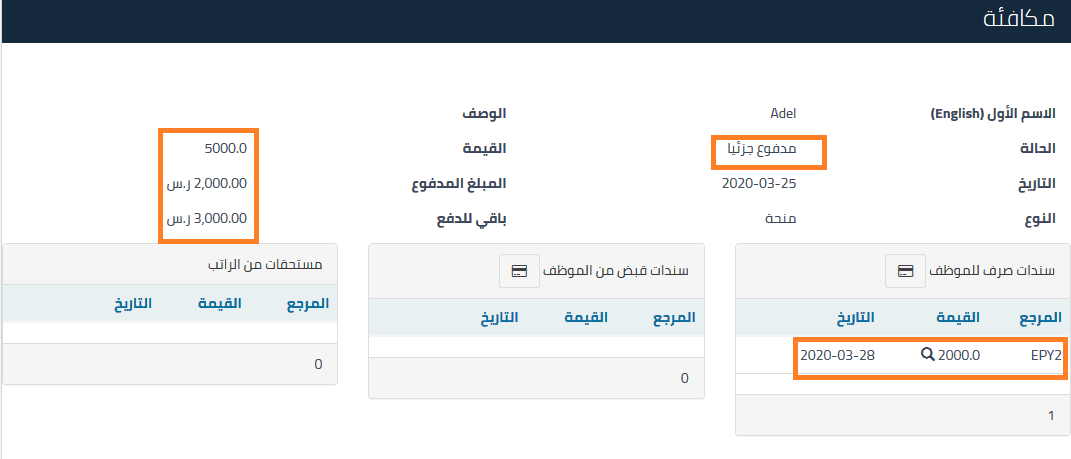1071x459 pixels.
Task: Click التاريخ header in the salary dues table
Action: [x=132, y=301]
